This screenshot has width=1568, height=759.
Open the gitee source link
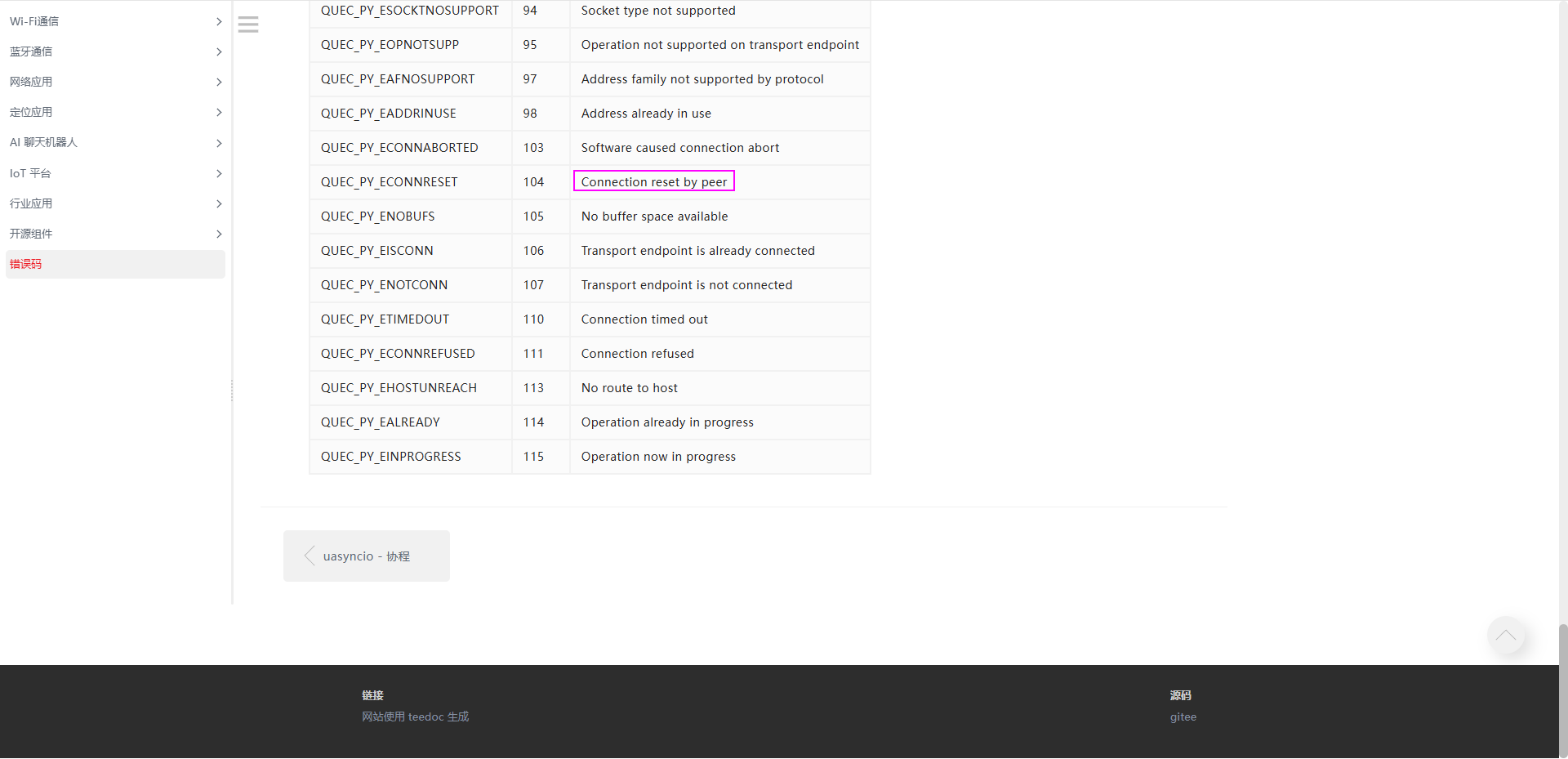tap(1183, 717)
